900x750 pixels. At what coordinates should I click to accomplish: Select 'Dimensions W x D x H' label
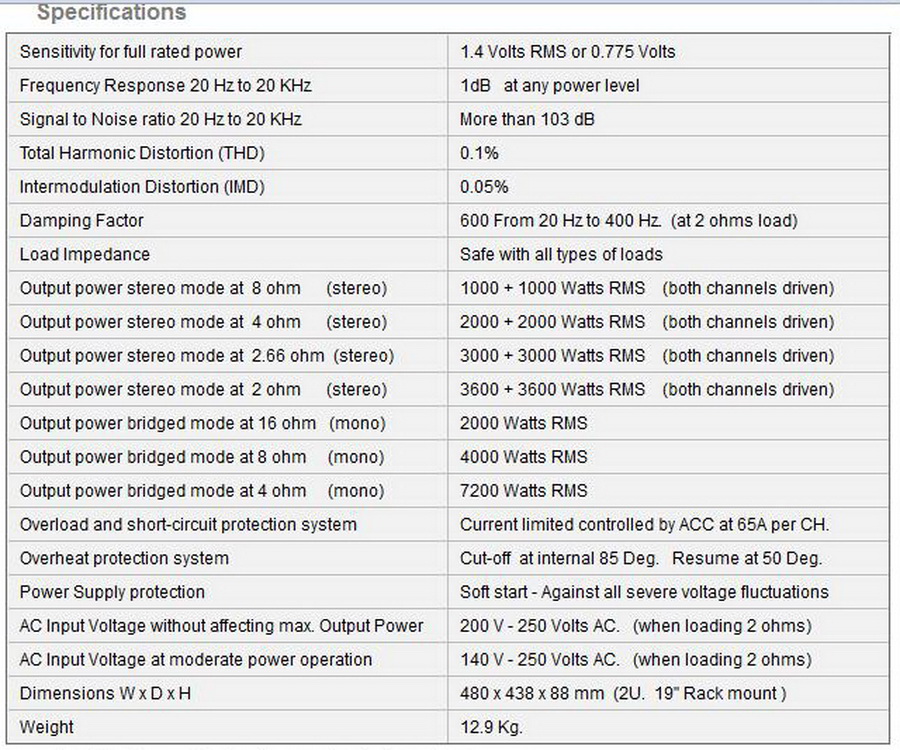coord(105,694)
